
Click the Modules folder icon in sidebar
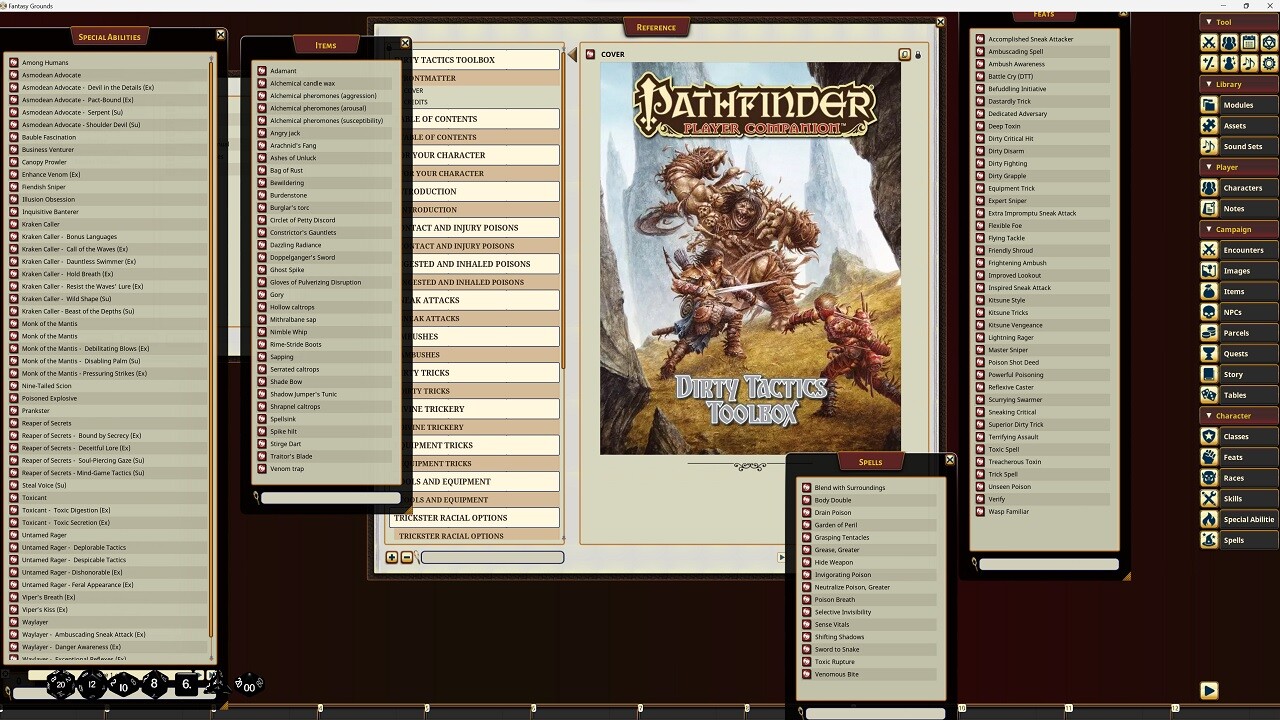click(1209, 105)
